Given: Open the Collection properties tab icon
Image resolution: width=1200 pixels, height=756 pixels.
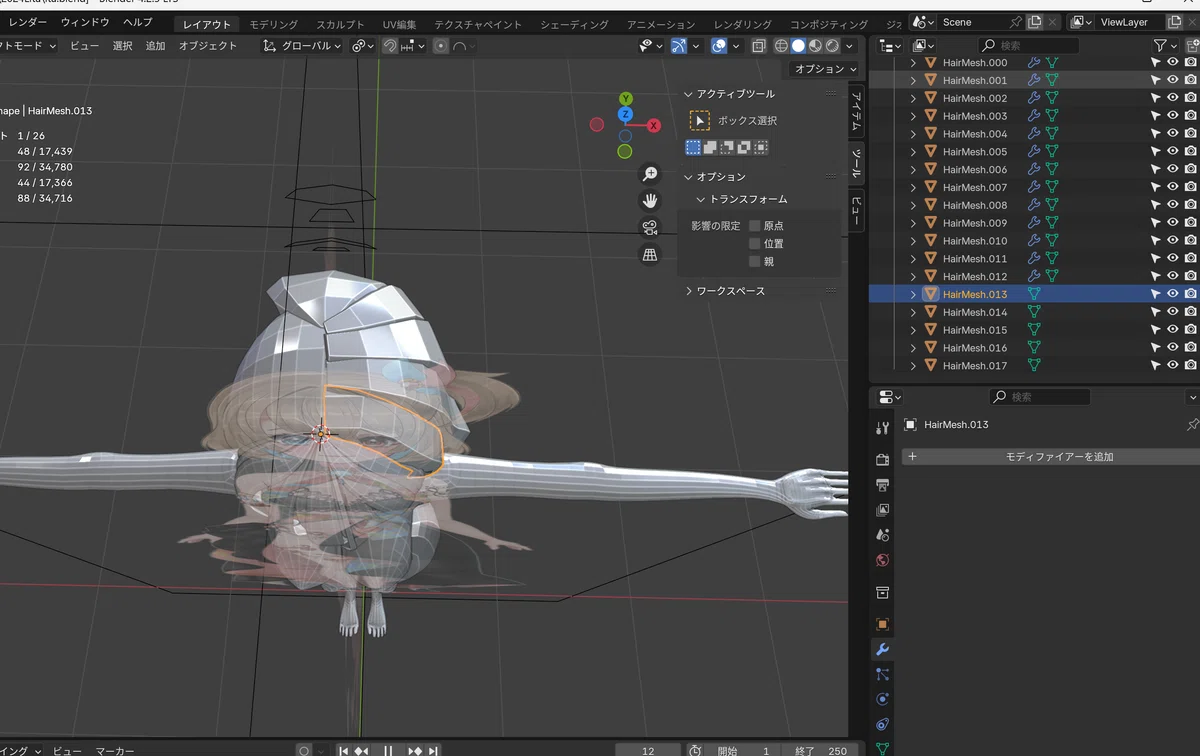Looking at the screenshot, I should (x=882, y=593).
